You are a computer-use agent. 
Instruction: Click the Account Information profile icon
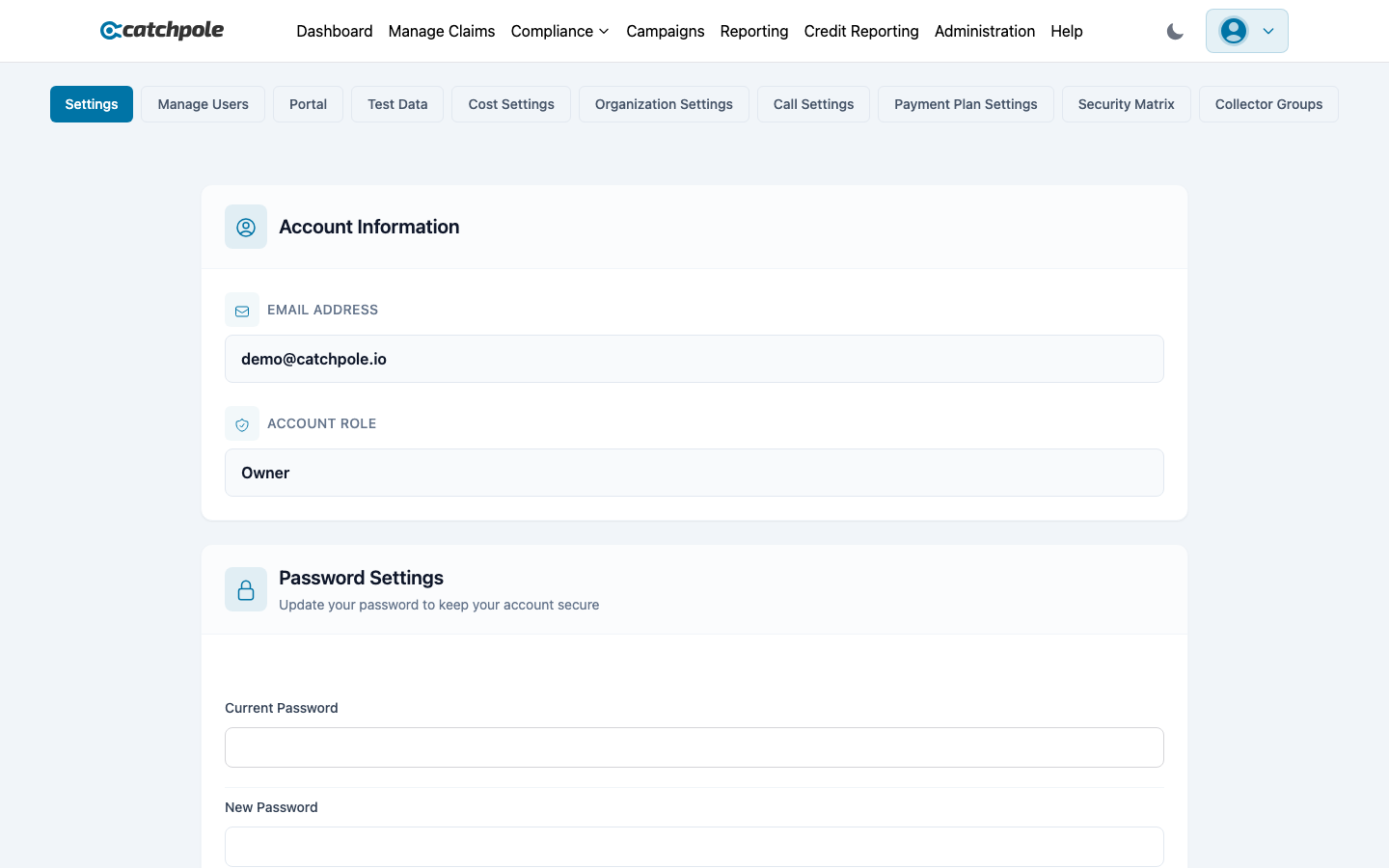(246, 227)
